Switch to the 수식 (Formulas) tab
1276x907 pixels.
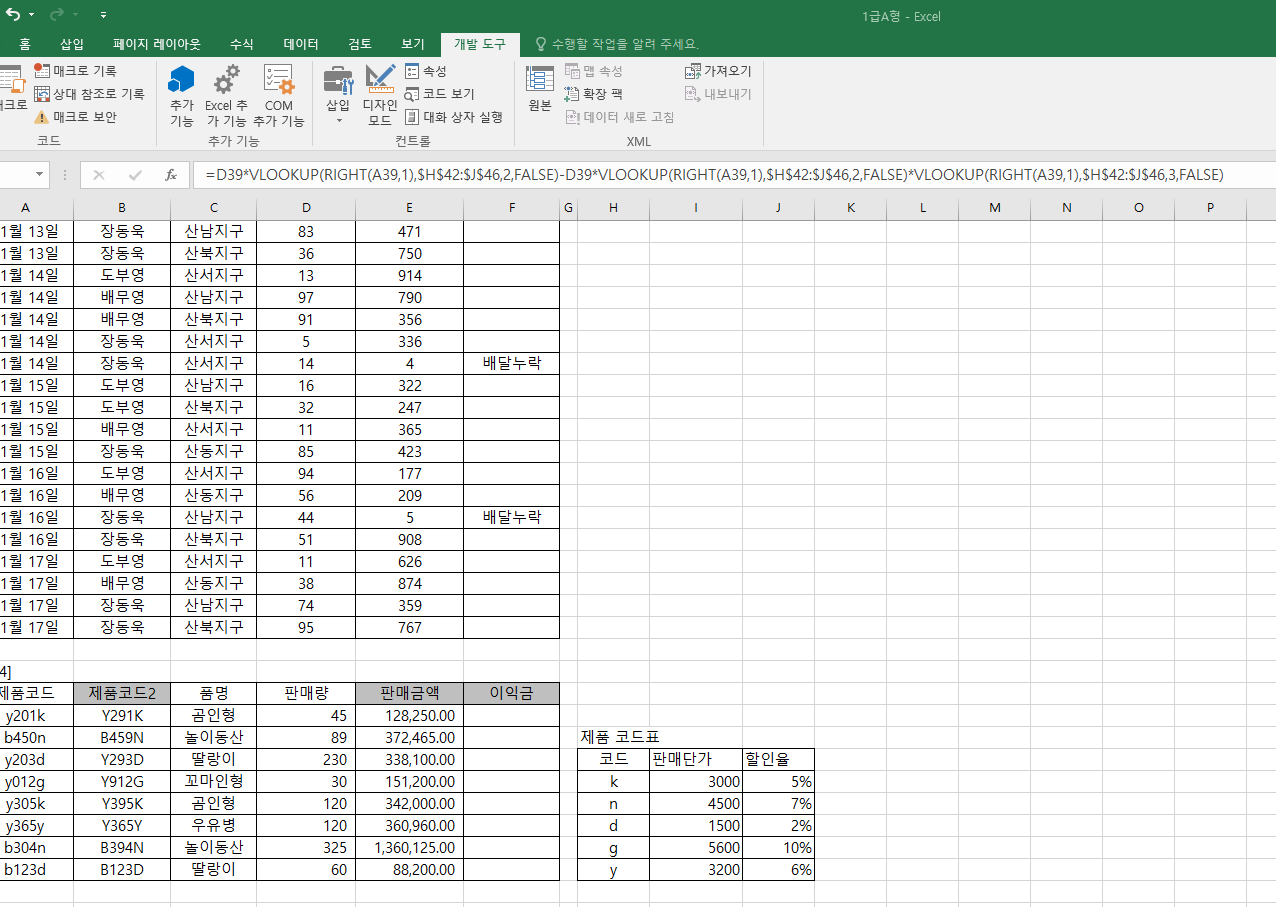click(241, 44)
